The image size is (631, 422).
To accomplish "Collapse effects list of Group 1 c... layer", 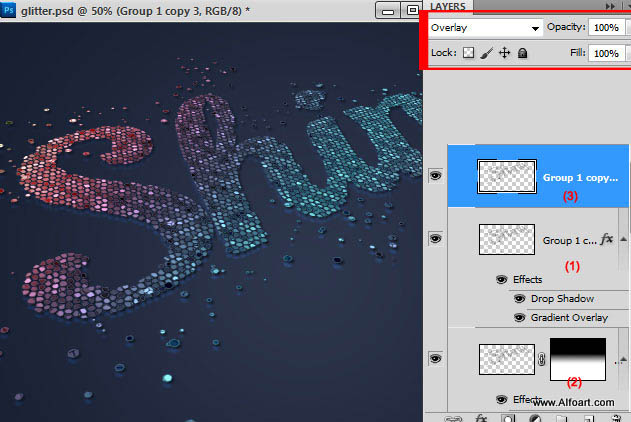I will coord(623,239).
